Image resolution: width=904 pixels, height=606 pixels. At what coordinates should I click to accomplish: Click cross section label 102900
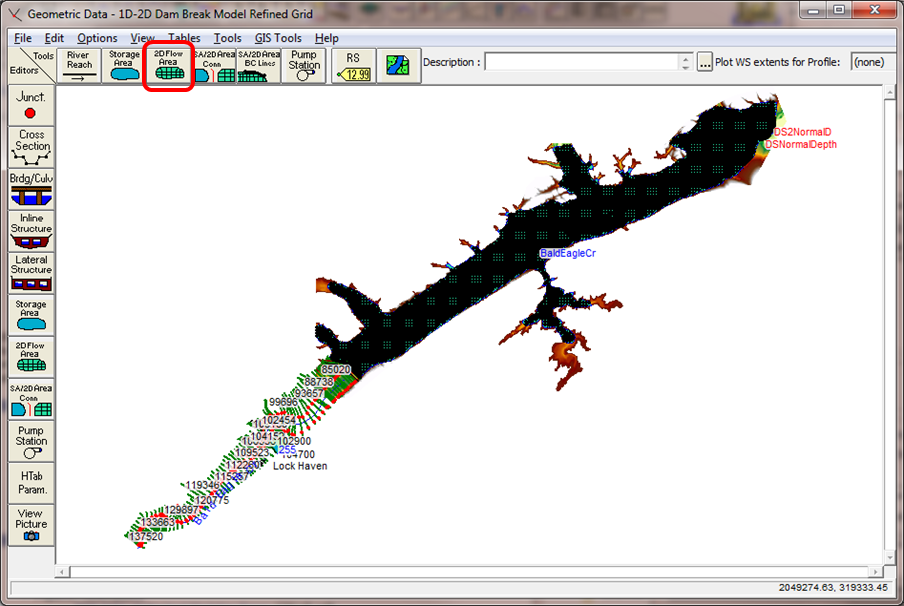(294, 441)
